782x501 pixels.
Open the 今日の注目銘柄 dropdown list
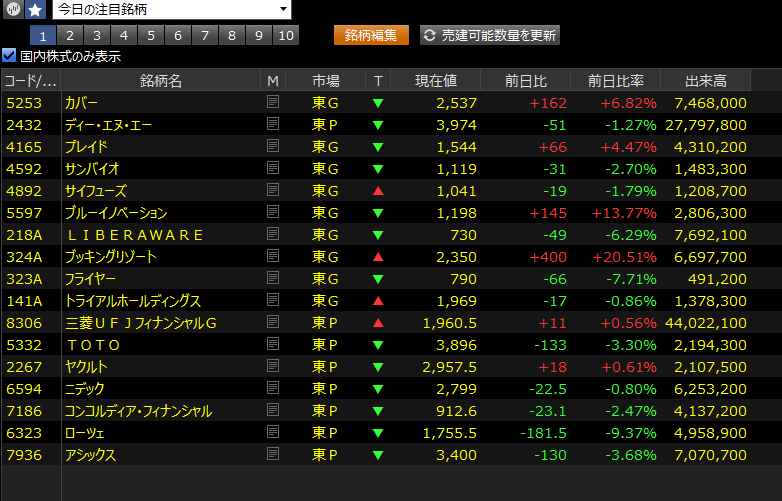click(x=172, y=9)
